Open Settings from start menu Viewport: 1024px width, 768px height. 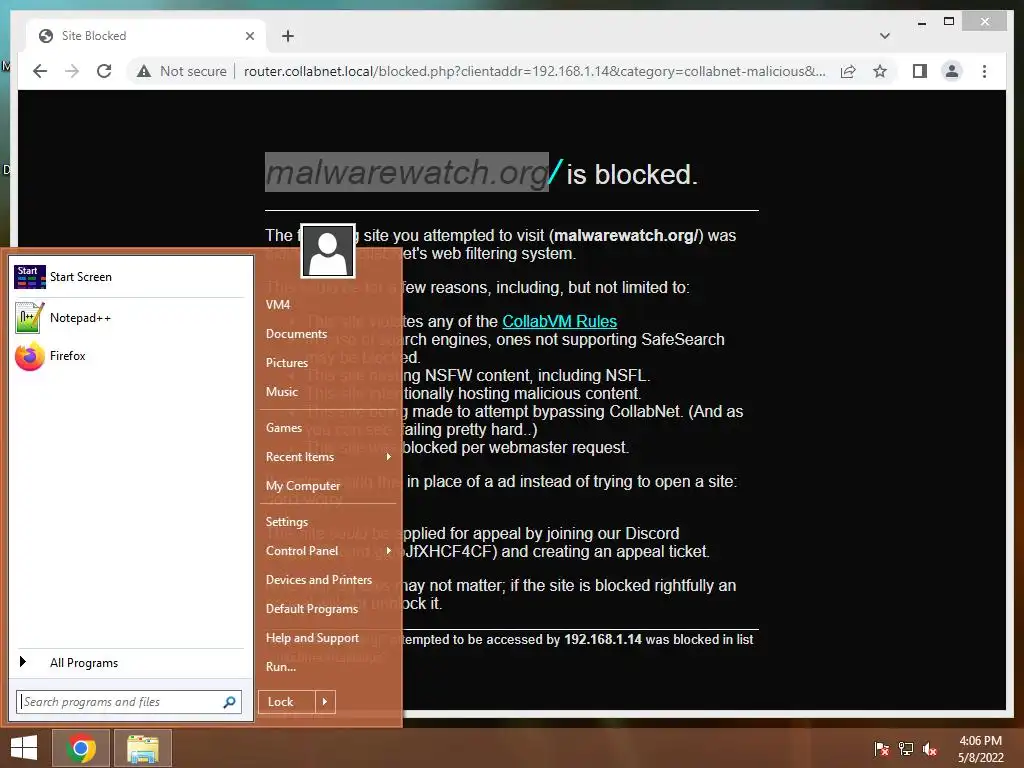coord(287,522)
